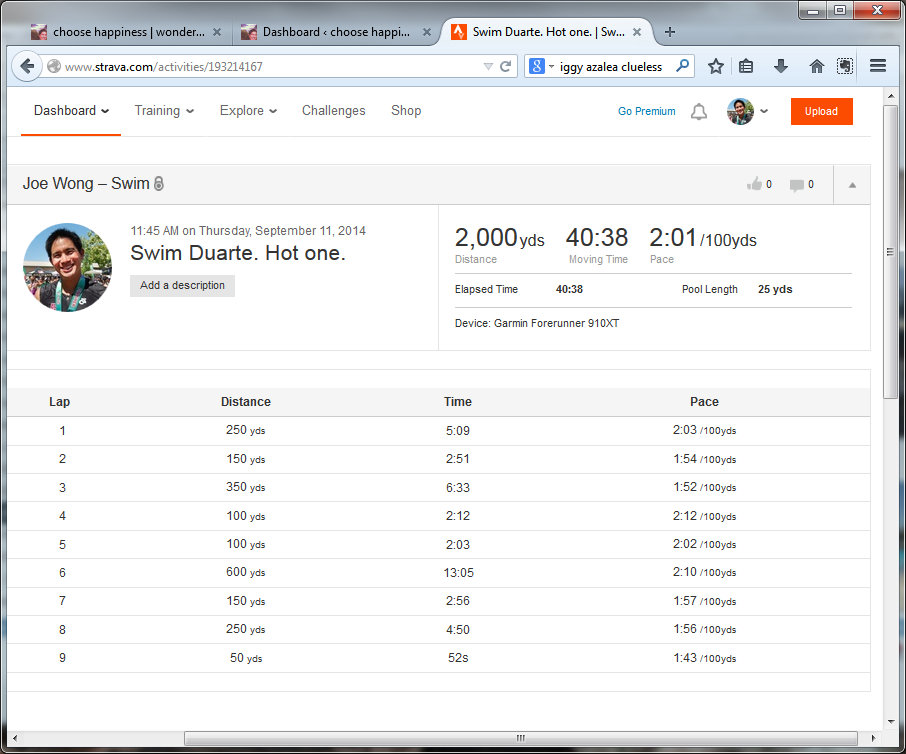Open the Firefox hamburger menu

click(x=878, y=67)
